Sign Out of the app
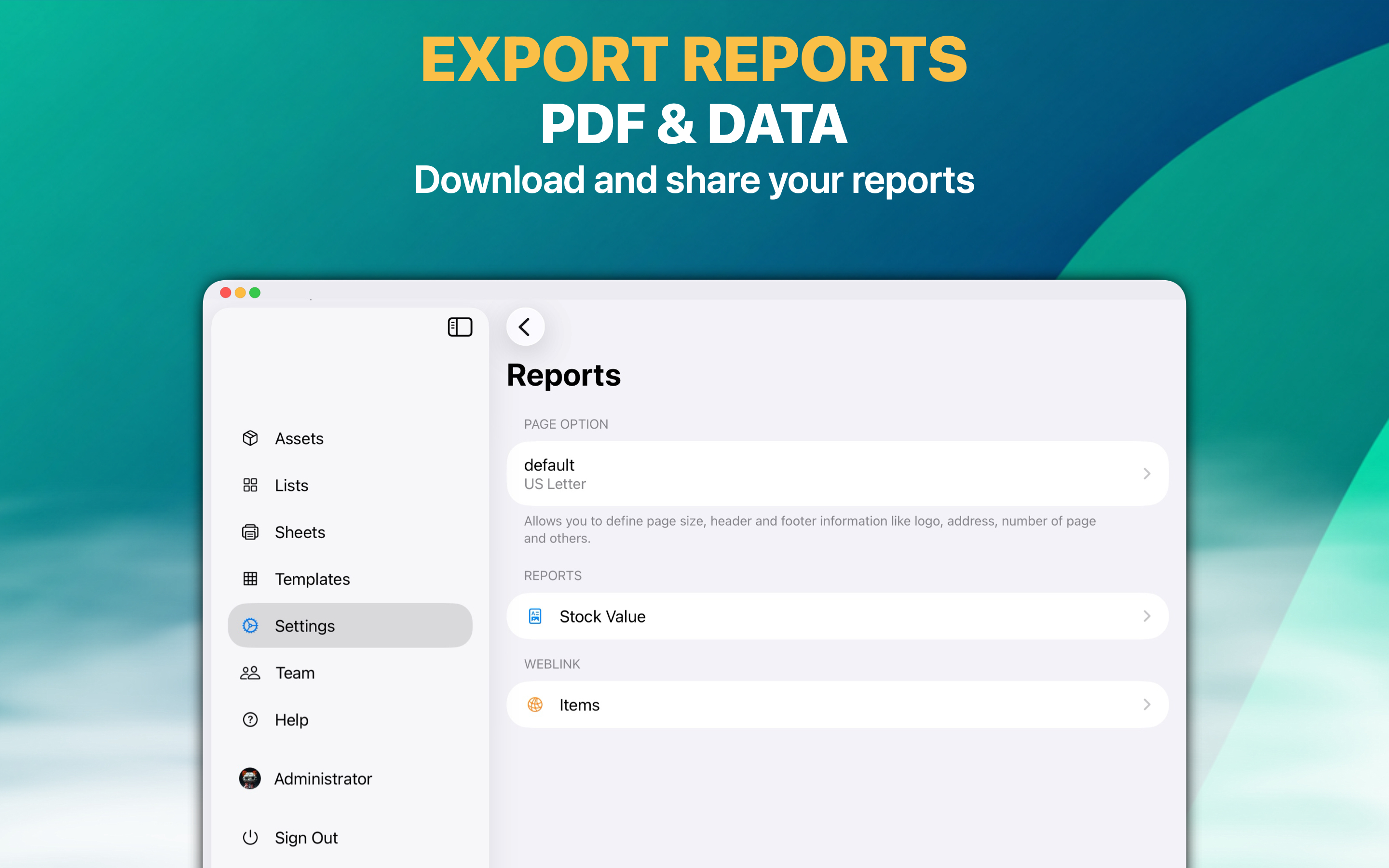 coord(350,838)
